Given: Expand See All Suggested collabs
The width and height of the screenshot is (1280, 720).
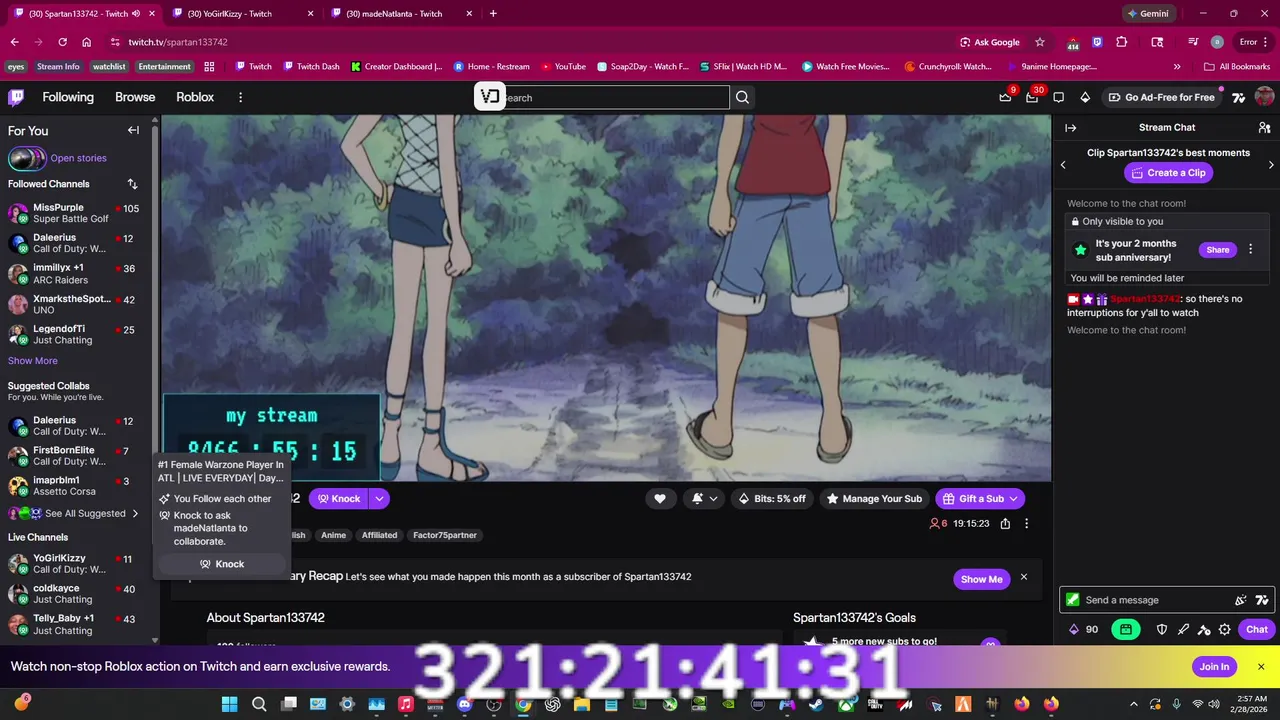Looking at the screenshot, I should (x=74, y=513).
